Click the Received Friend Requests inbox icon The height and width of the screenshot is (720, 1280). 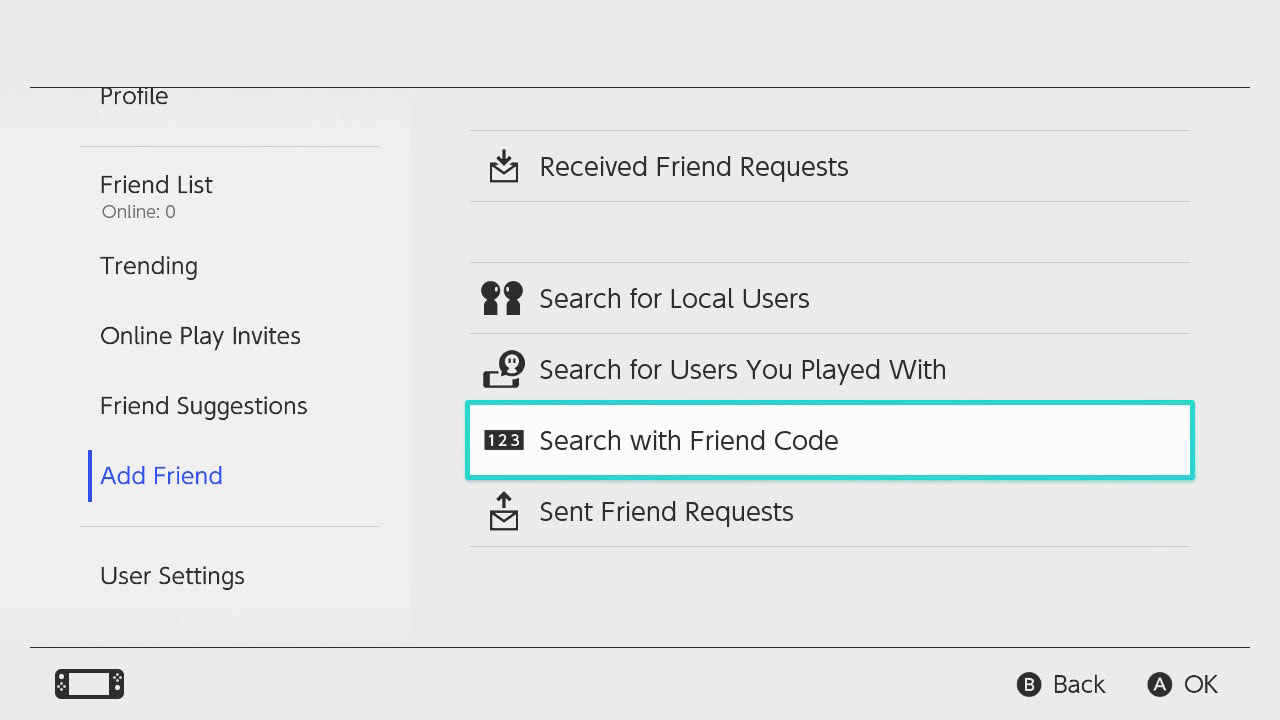coord(504,167)
